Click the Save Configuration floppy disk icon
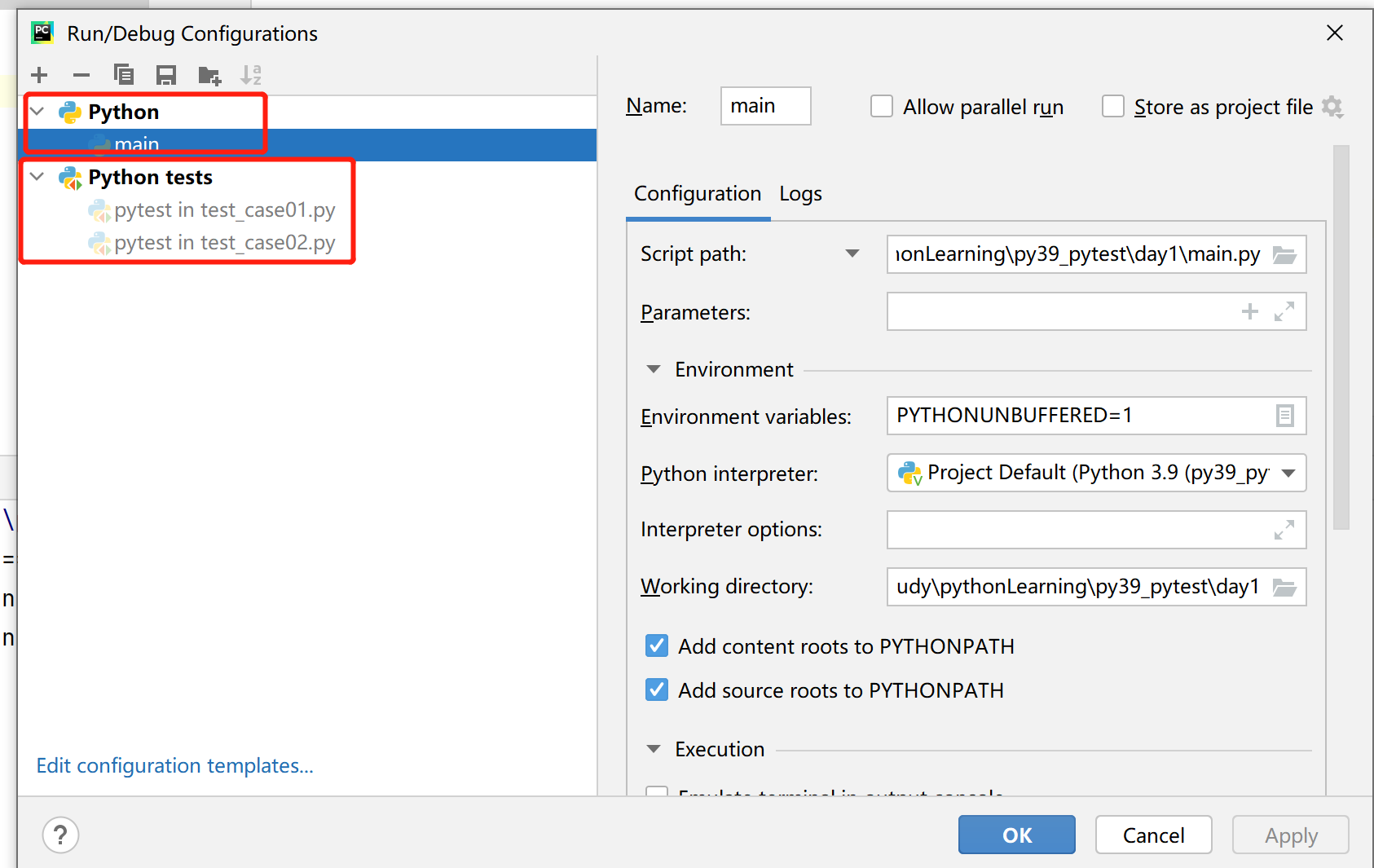The width and height of the screenshot is (1374, 868). coord(166,76)
